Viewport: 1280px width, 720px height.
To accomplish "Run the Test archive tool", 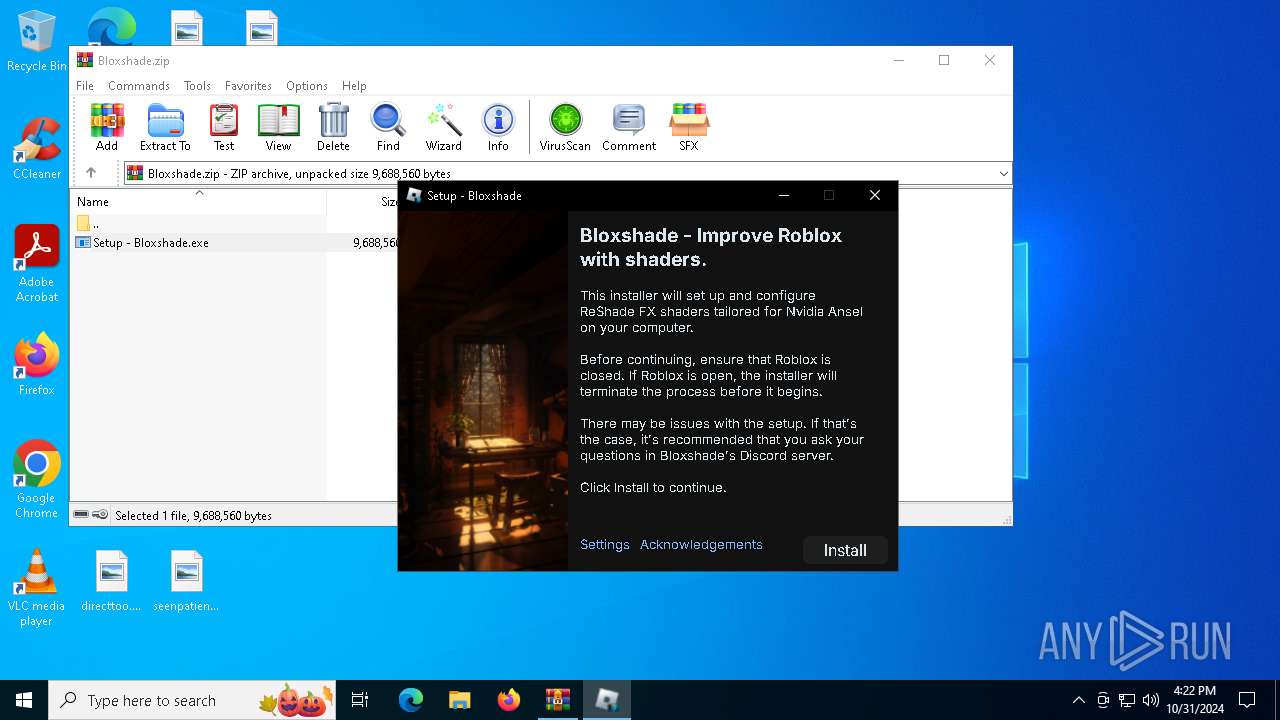I will (x=224, y=127).
